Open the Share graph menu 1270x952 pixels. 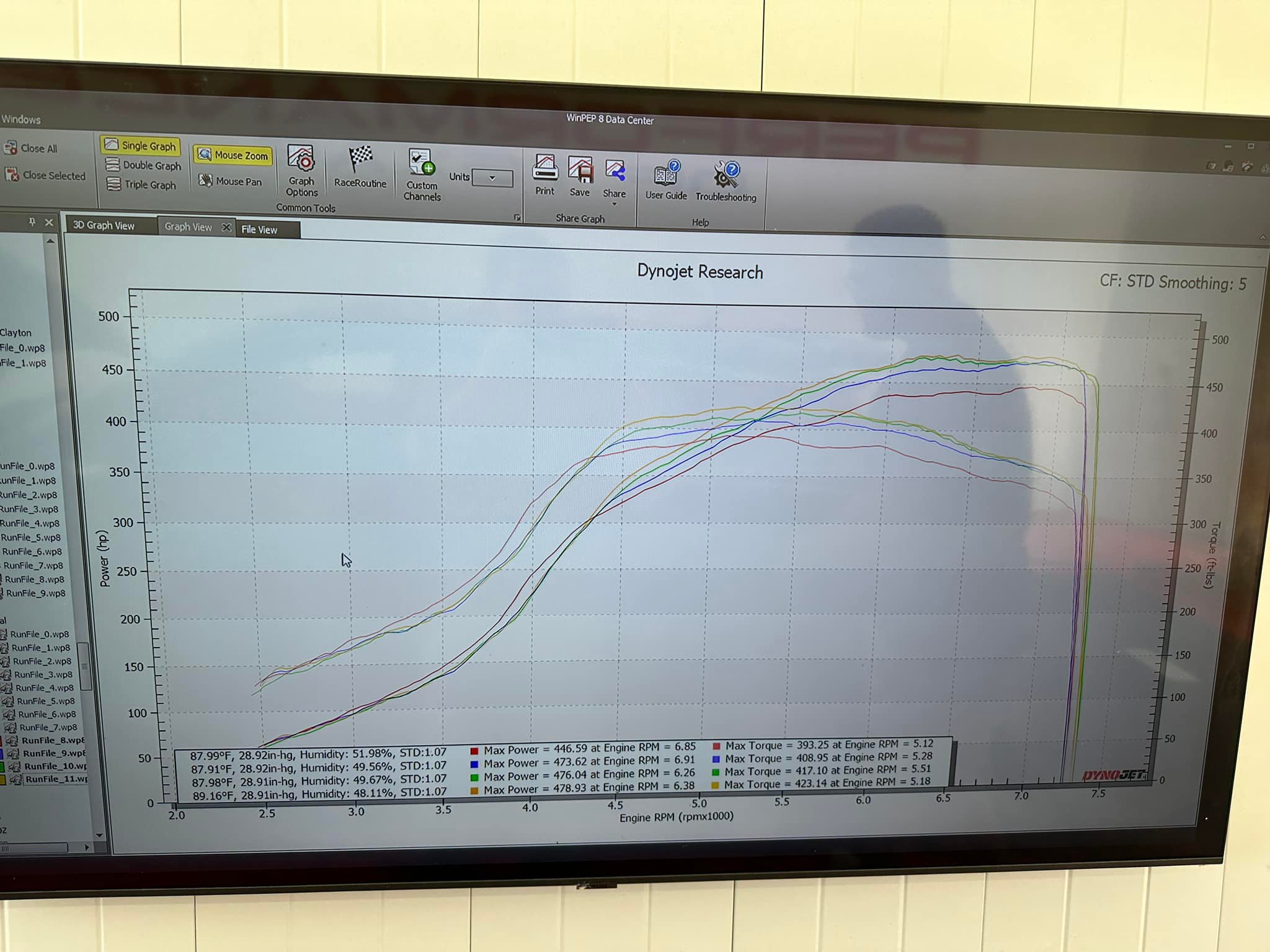coord(615,182)
